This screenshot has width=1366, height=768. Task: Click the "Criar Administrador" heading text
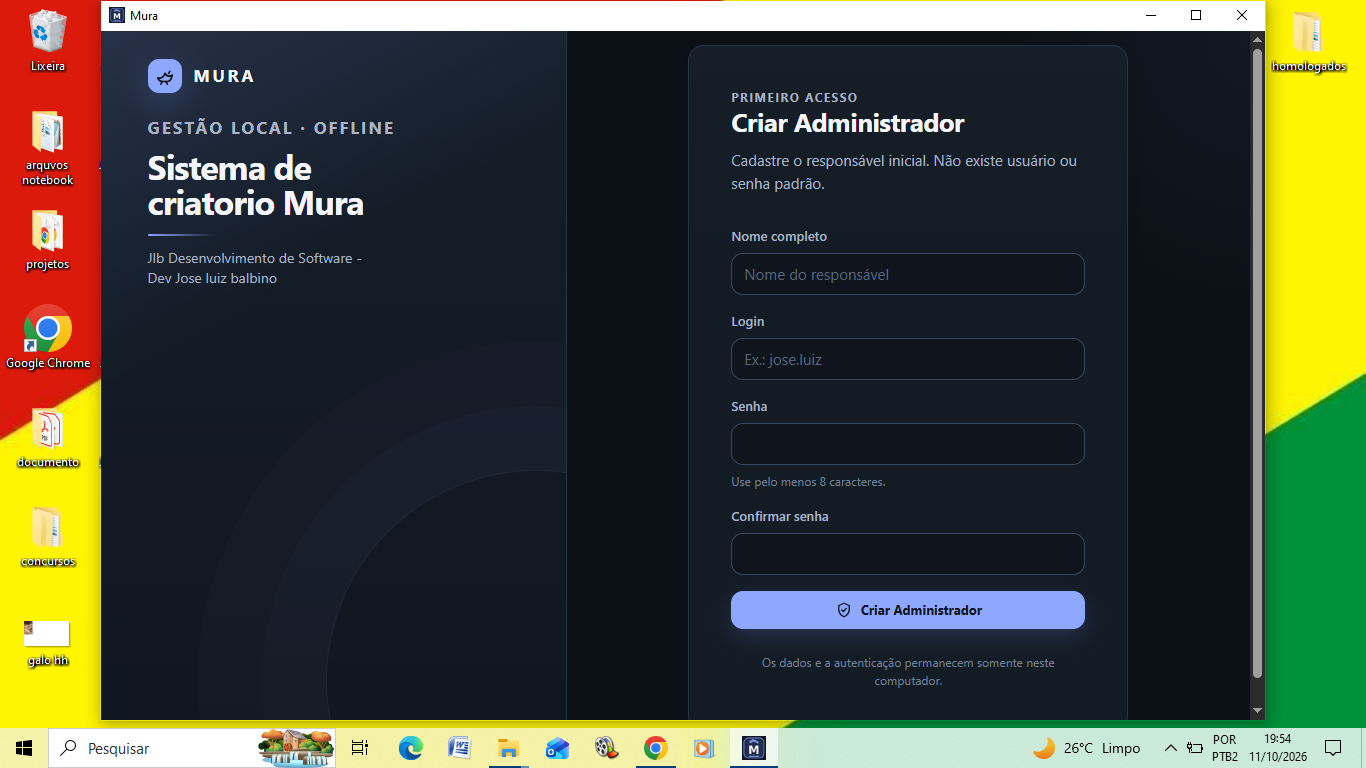pos(848,124)
